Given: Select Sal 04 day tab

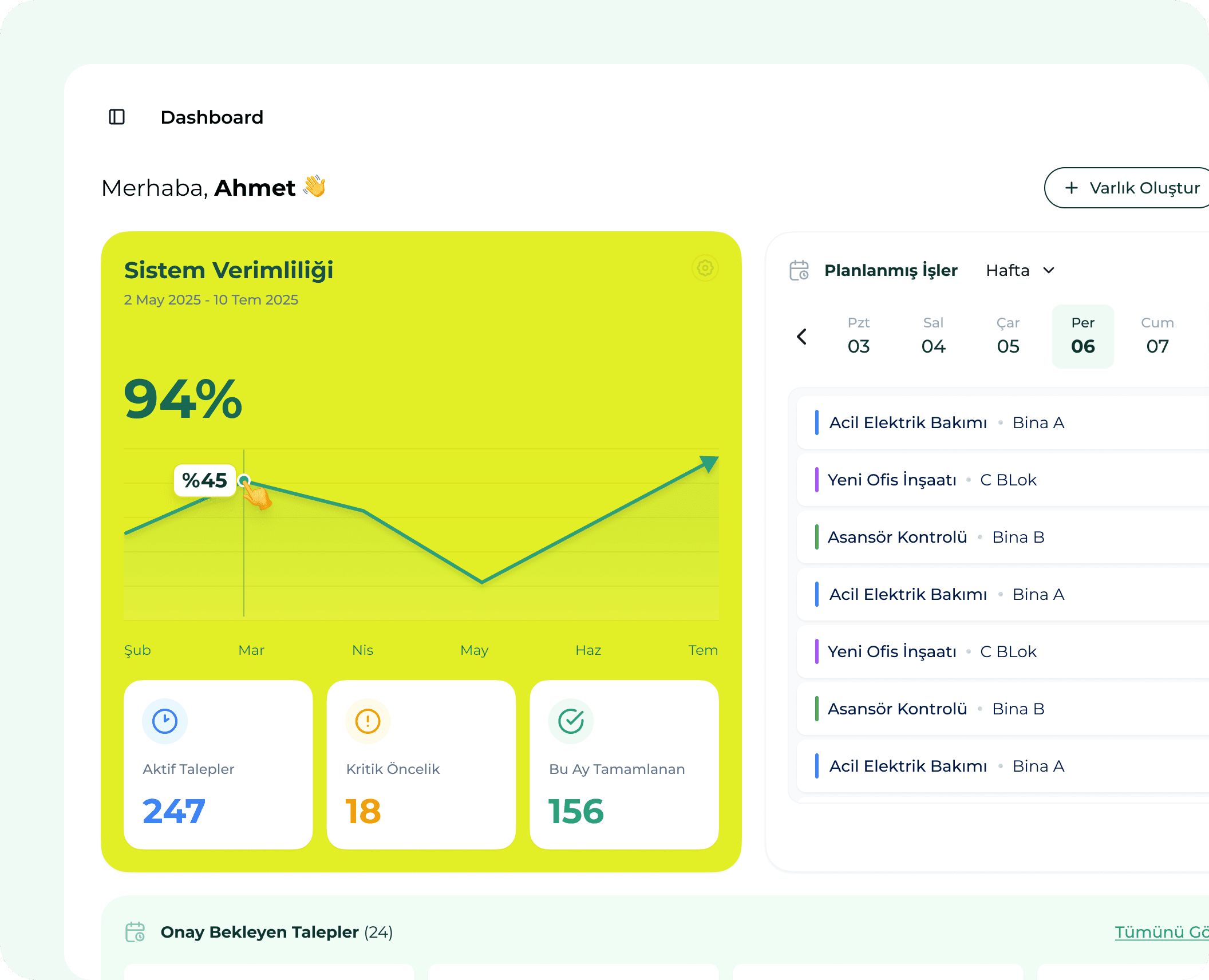Looking at the screenshot, I should (x=933, y=336).
